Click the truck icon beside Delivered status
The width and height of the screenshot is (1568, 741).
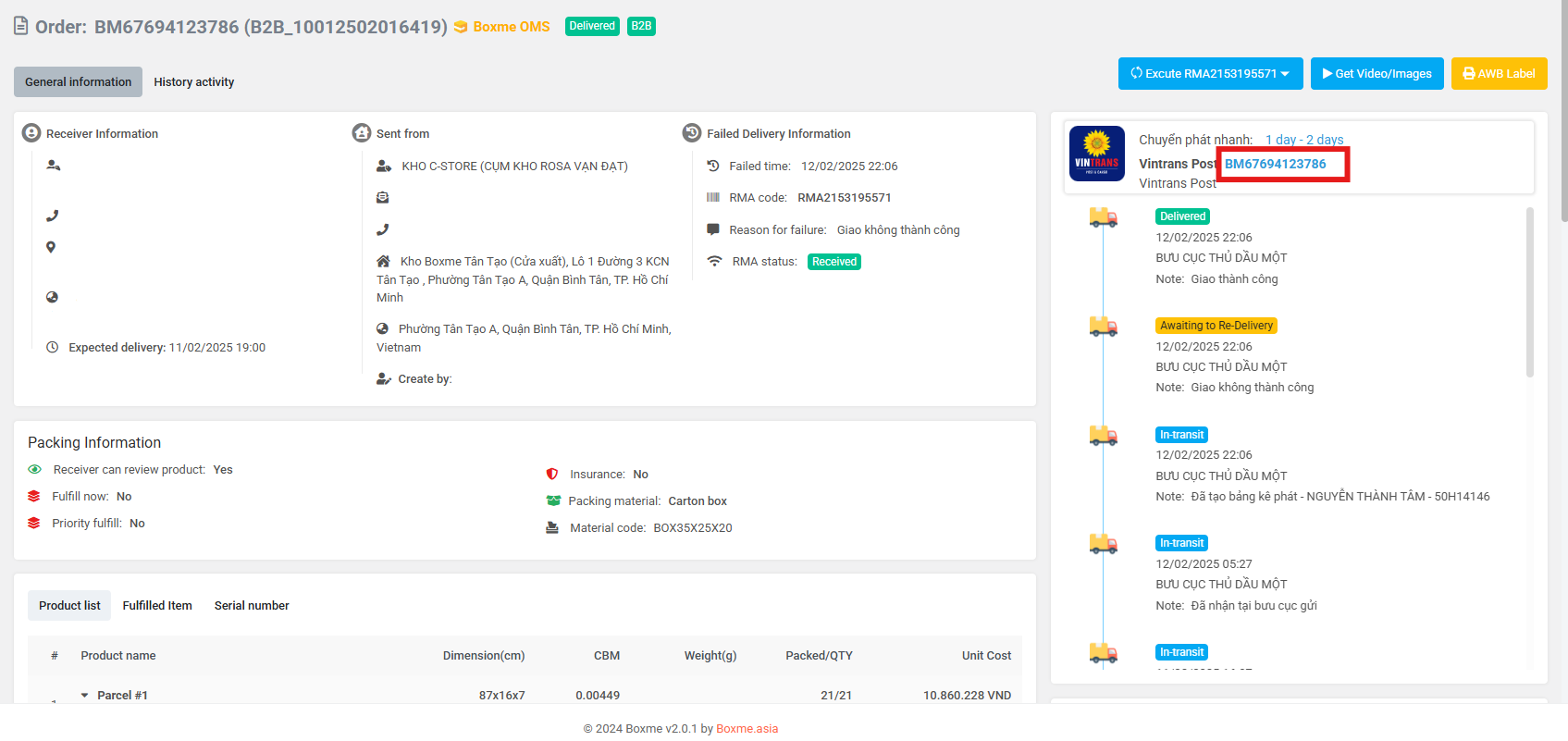[x=1103, y=217]
